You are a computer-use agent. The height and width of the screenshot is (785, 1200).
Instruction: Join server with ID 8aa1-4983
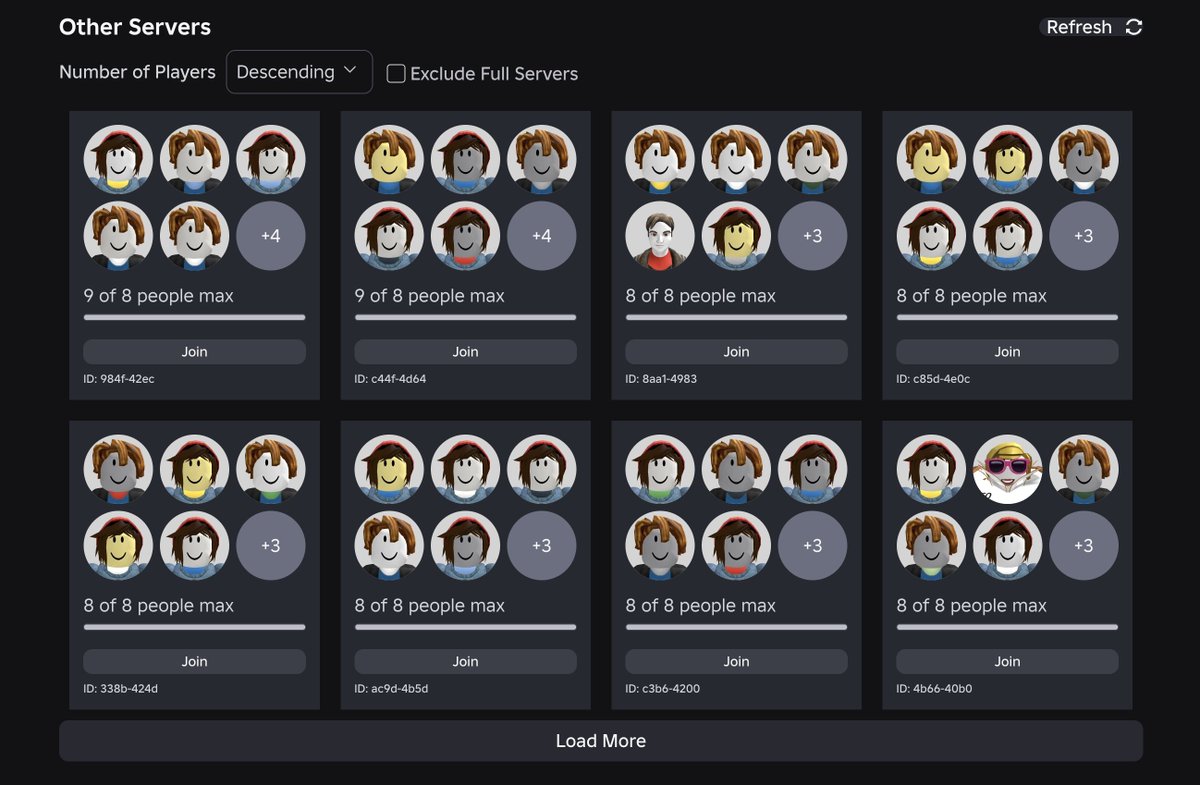(736, 352)
